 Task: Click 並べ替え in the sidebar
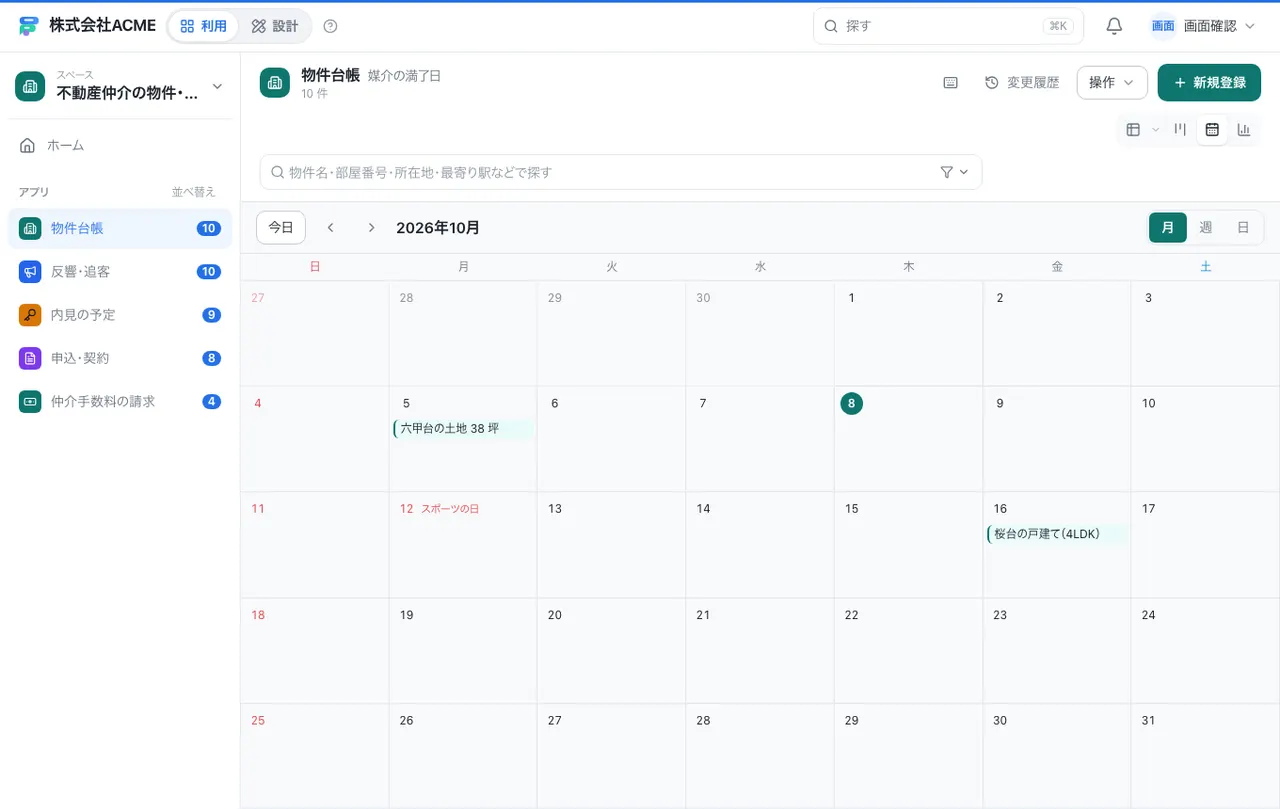coord(193,192)
